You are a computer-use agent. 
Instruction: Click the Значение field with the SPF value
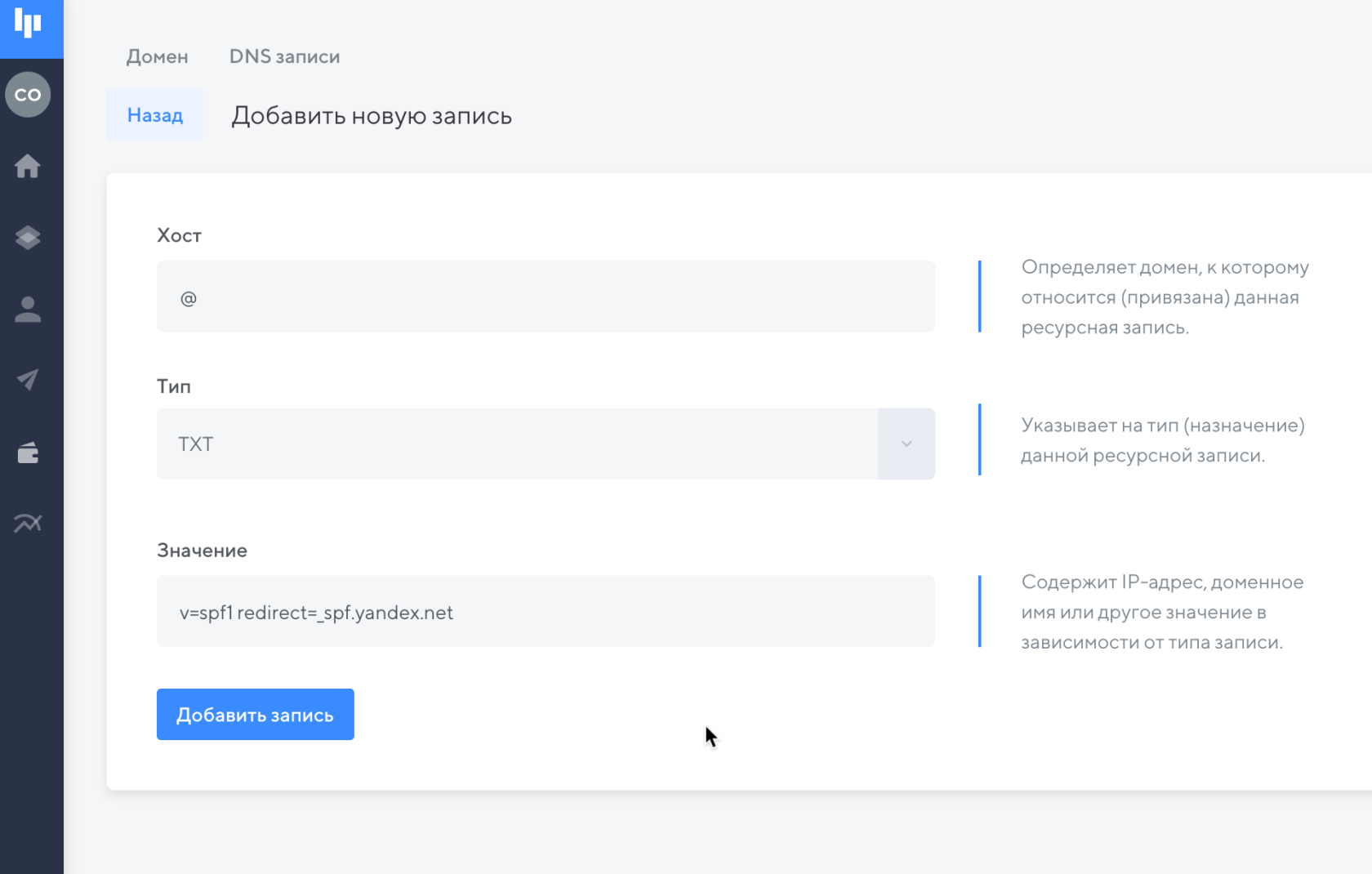546,612
